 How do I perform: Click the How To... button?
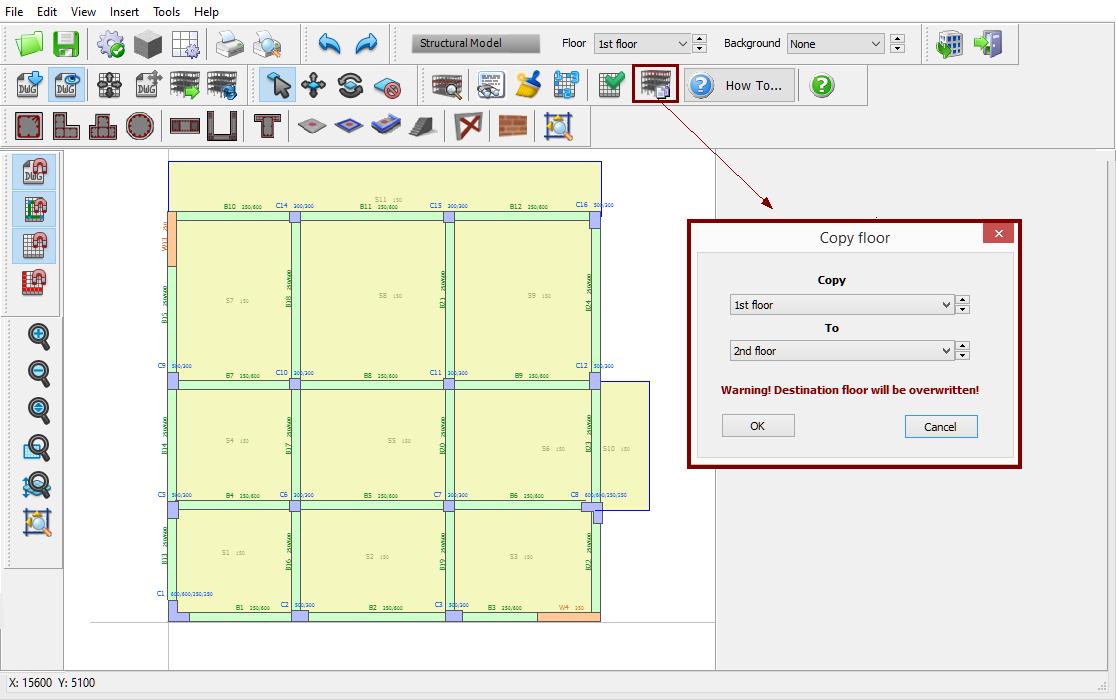pos(740,85)
